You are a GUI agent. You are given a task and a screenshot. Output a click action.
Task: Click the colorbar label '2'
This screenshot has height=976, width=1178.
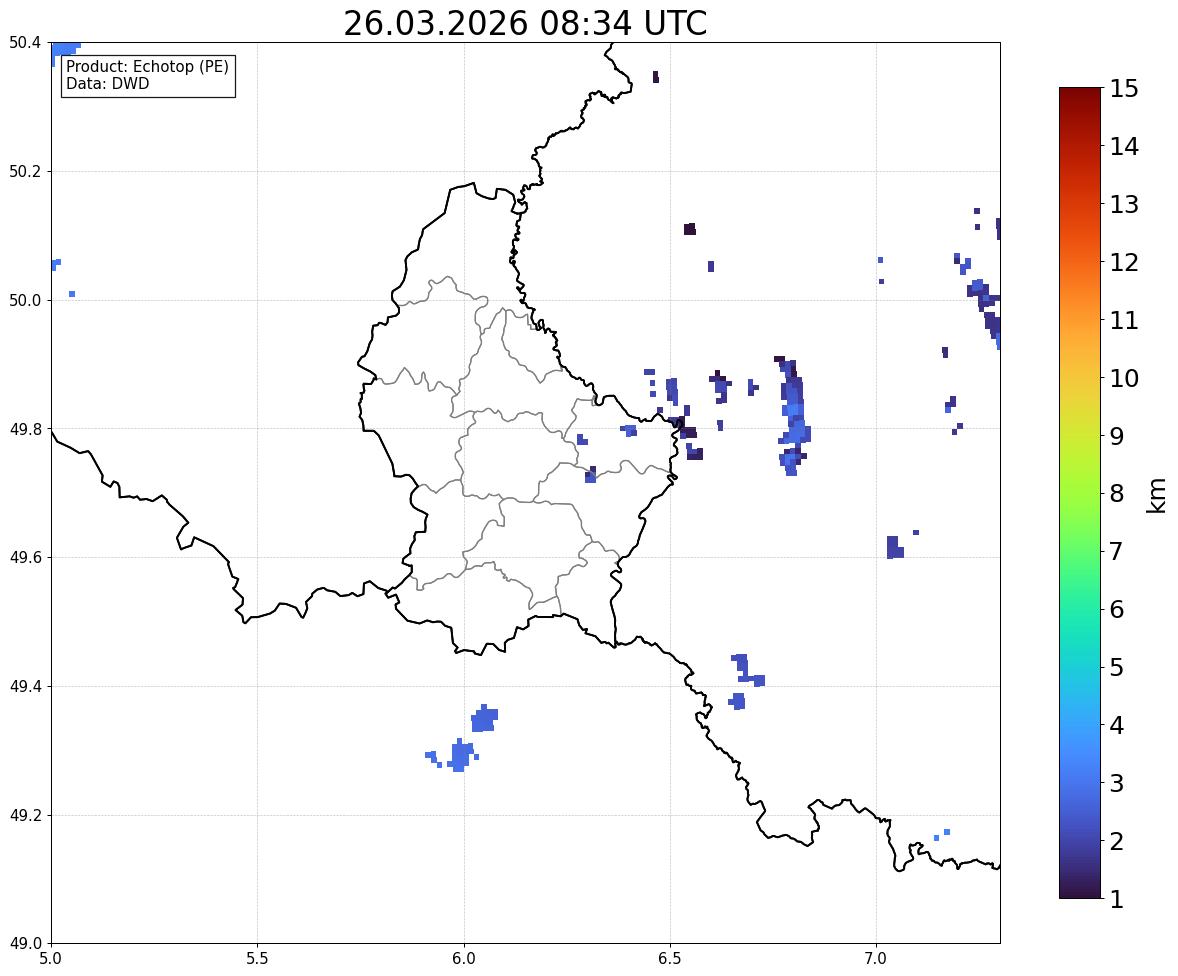[1117, 841]
